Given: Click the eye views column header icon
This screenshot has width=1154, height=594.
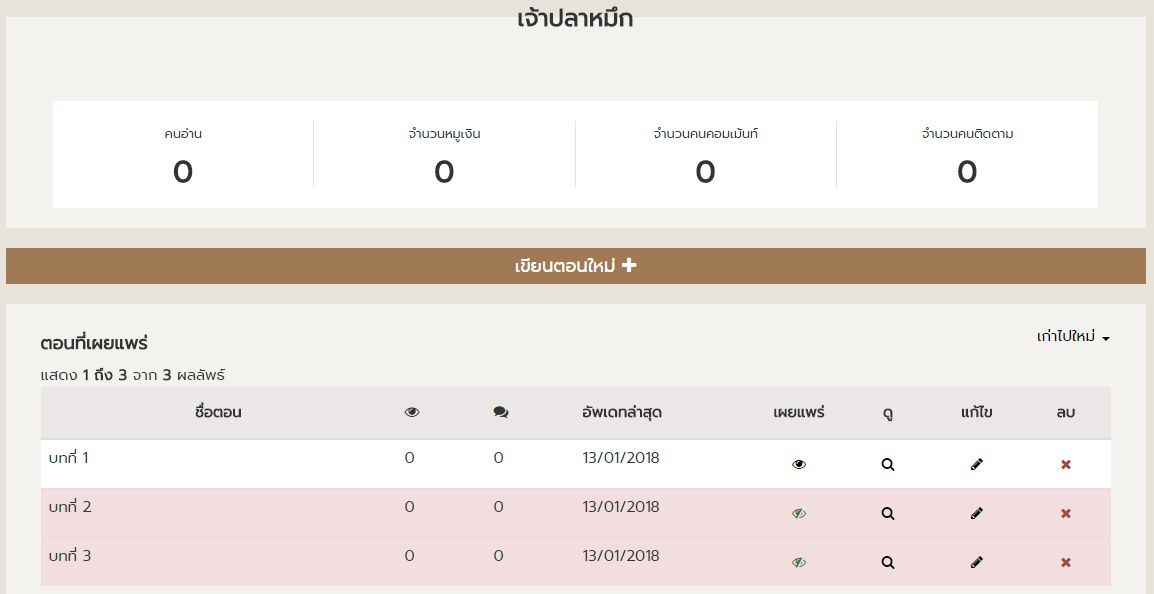Looking at the screenshot, I should tap(412, 412).
